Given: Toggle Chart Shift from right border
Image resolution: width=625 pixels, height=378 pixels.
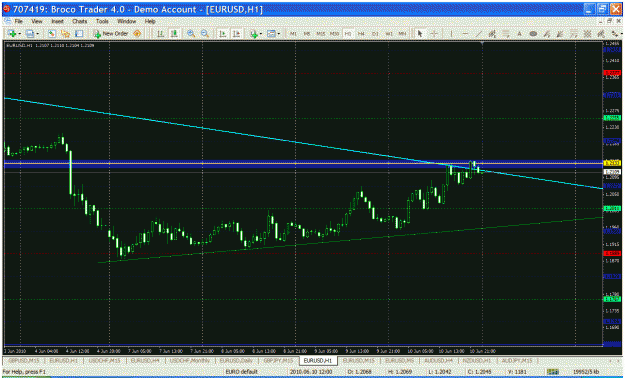Looking at the screenshot, I should (236, 34).
